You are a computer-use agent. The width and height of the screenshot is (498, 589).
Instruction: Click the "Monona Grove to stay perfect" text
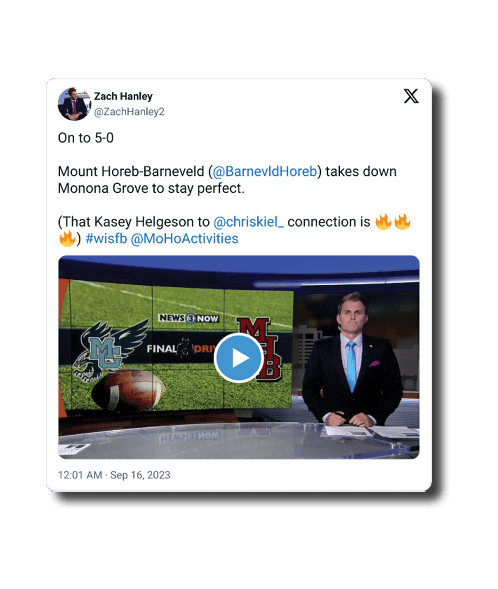(x=151, y=188)
